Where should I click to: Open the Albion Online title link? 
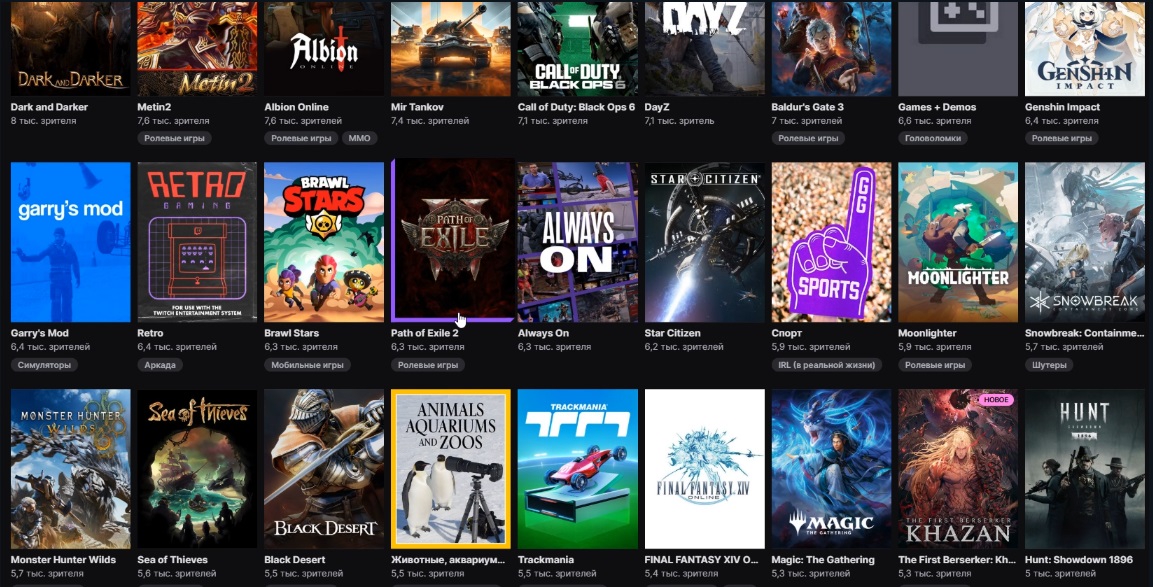[296, 107]
